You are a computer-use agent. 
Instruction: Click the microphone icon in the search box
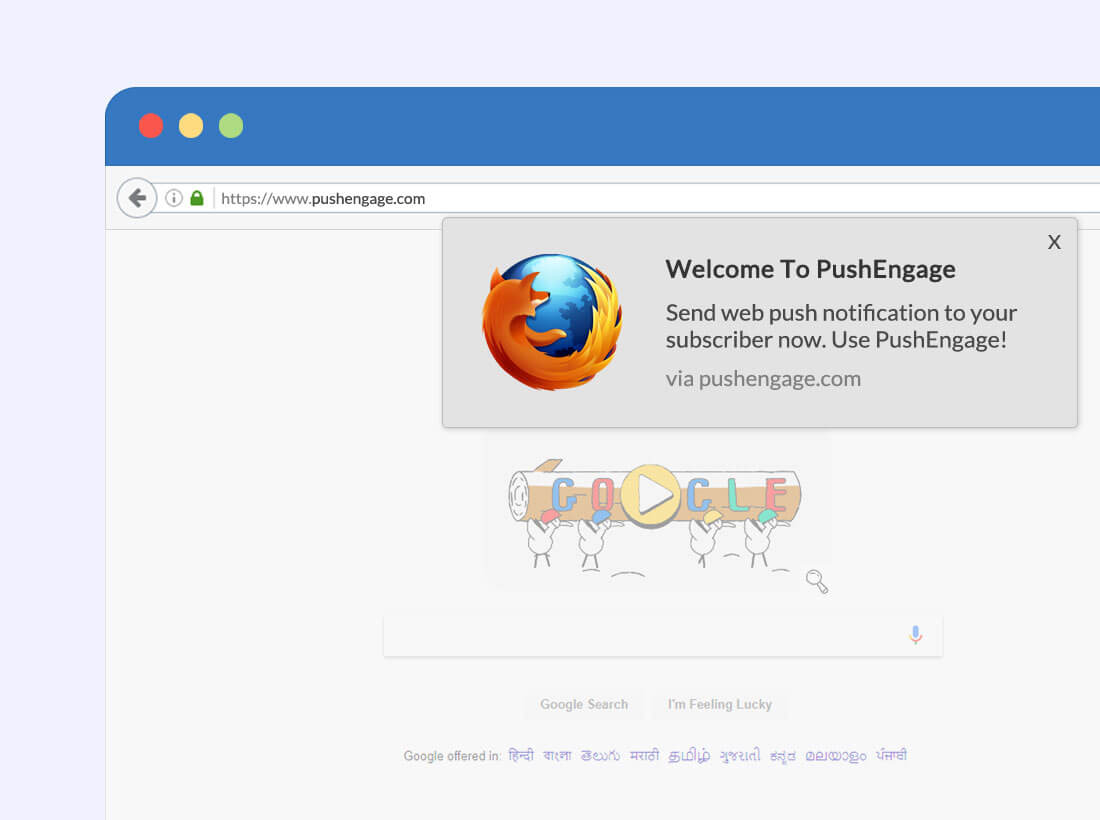pos(915,634)
